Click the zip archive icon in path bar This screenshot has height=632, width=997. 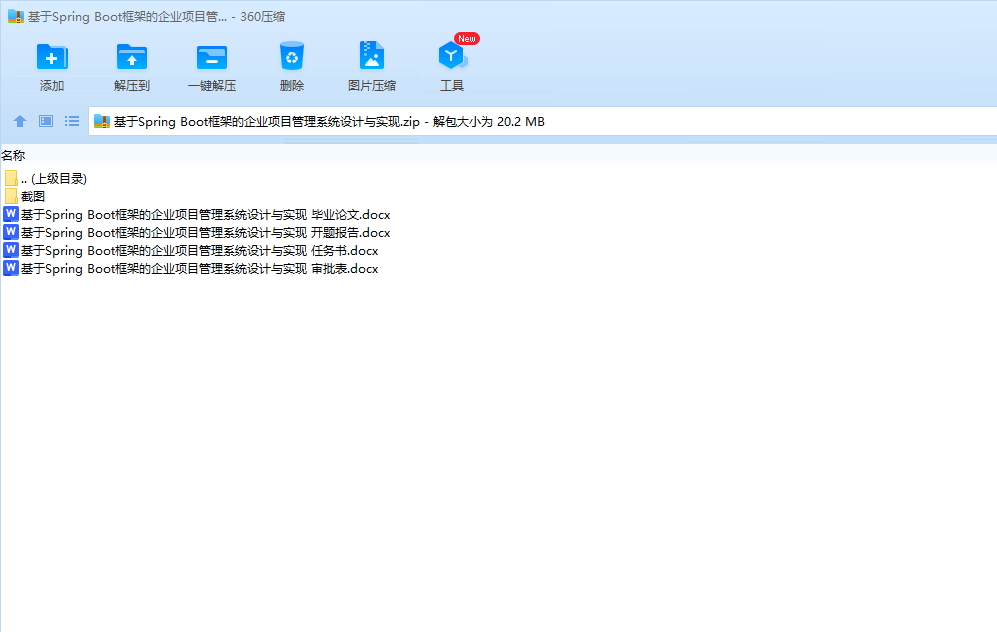coord(102,121)
